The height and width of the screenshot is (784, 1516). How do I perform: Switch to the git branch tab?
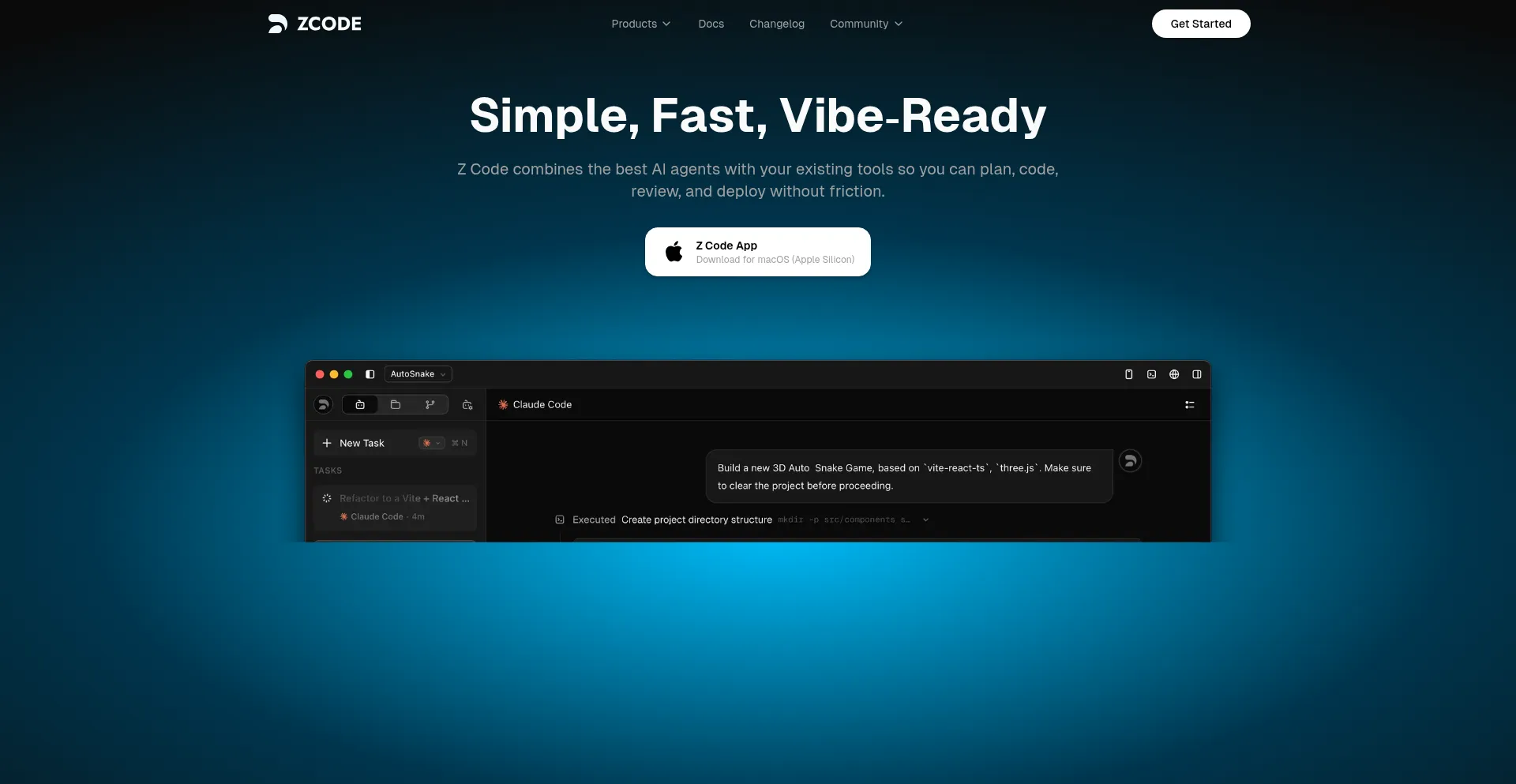pyautogui.click(x=430, y=405)
